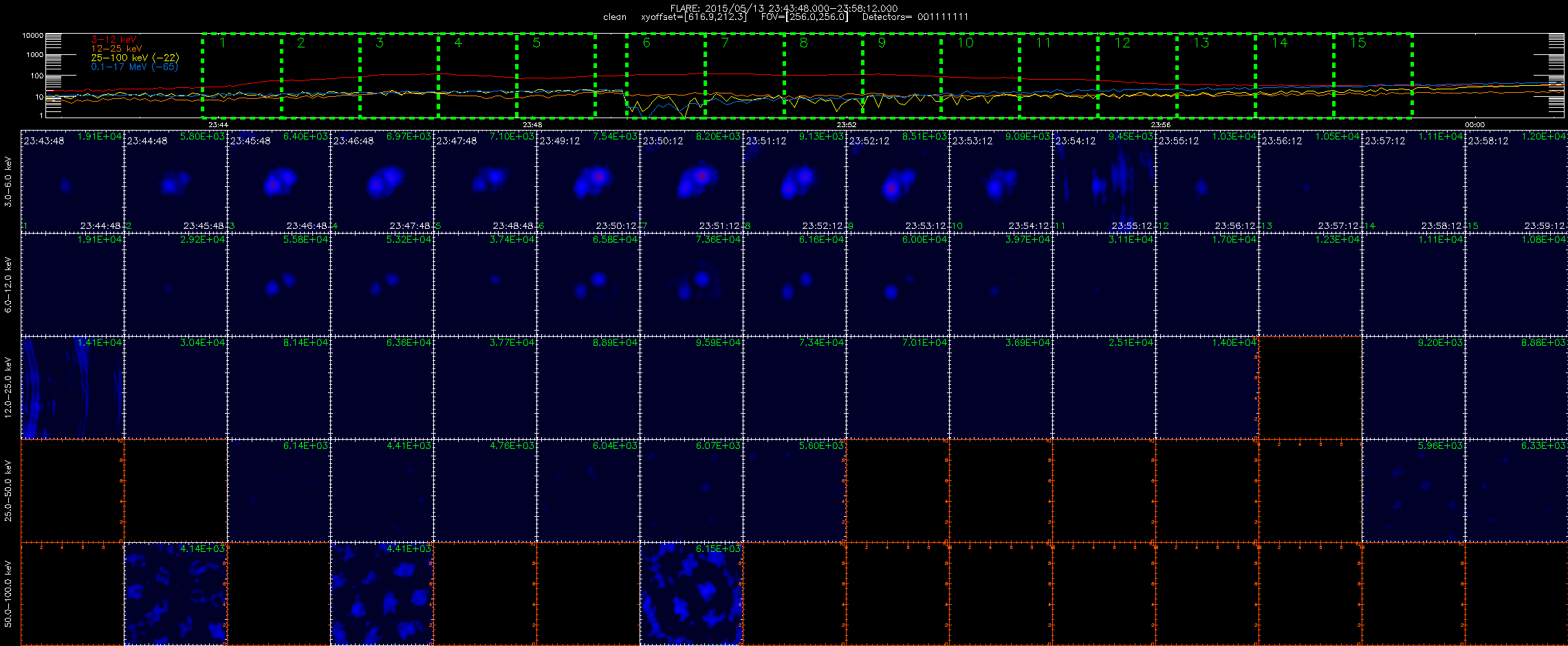This screenshot has width=1568, height=646.
Task: Click the 23:52 tick label under lightcurve
Action: 847,124
